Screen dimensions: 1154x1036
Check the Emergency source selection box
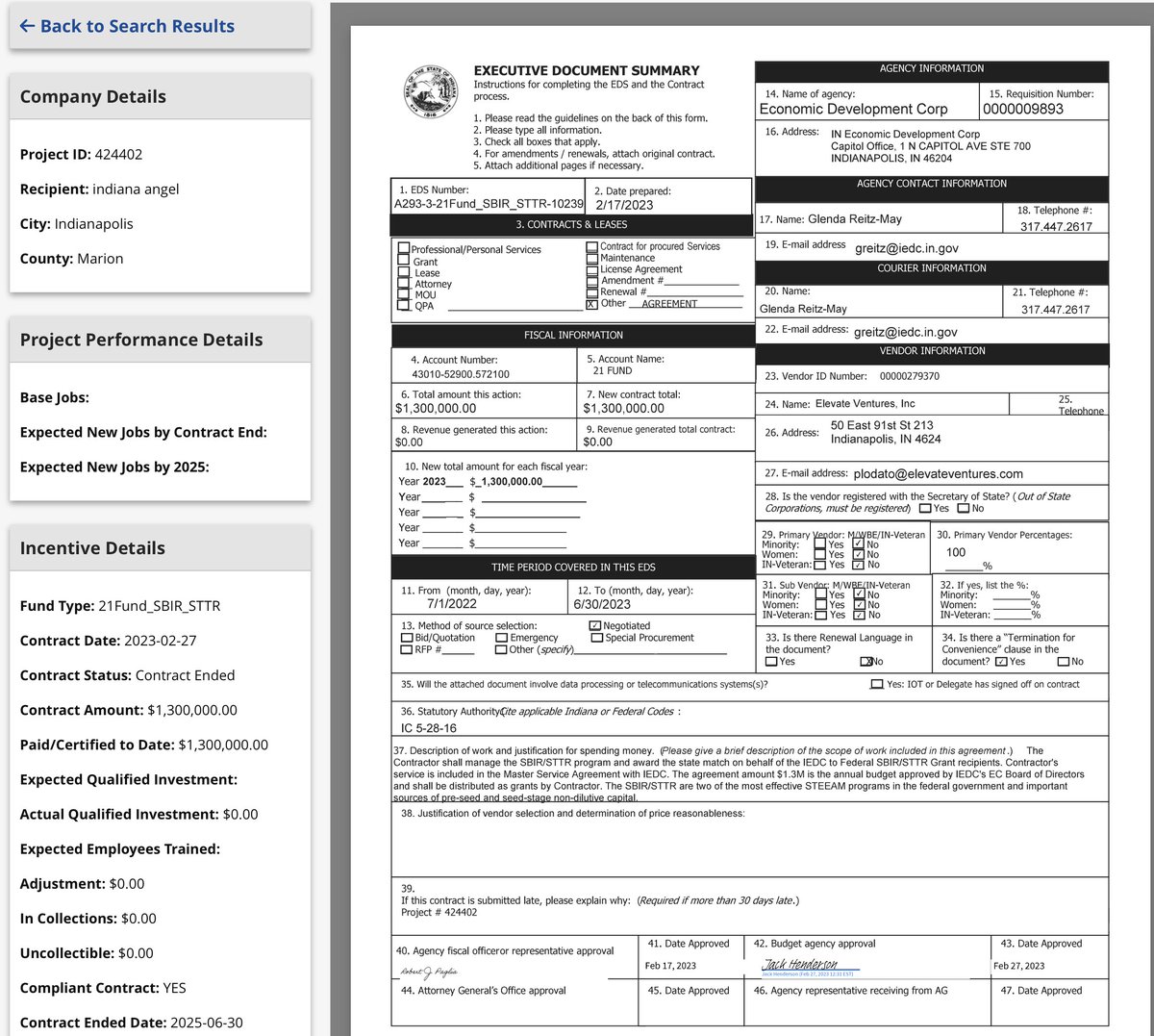(x=501, y=638)
